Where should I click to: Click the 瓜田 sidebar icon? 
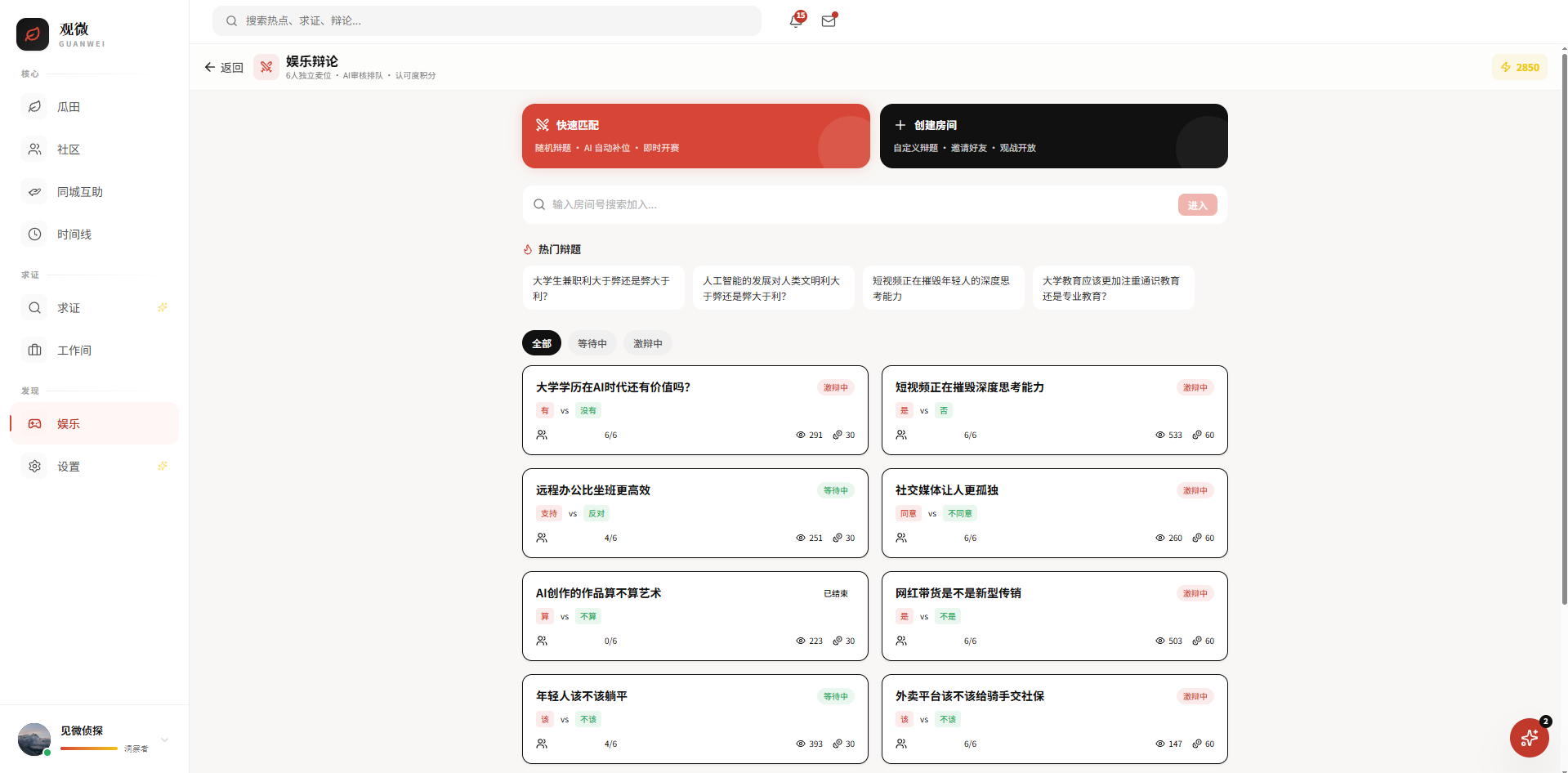34,107
